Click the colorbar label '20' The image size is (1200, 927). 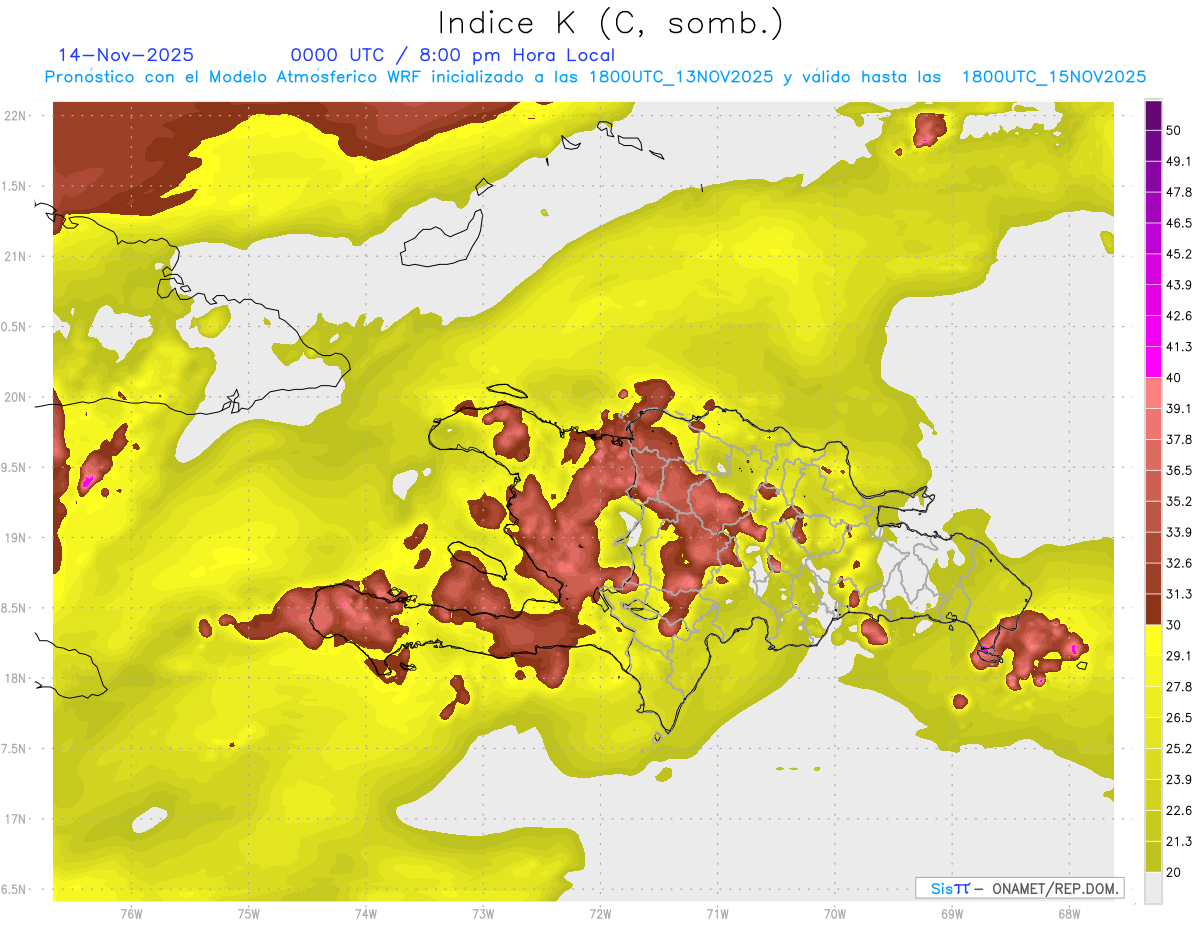click(1174, 872)
